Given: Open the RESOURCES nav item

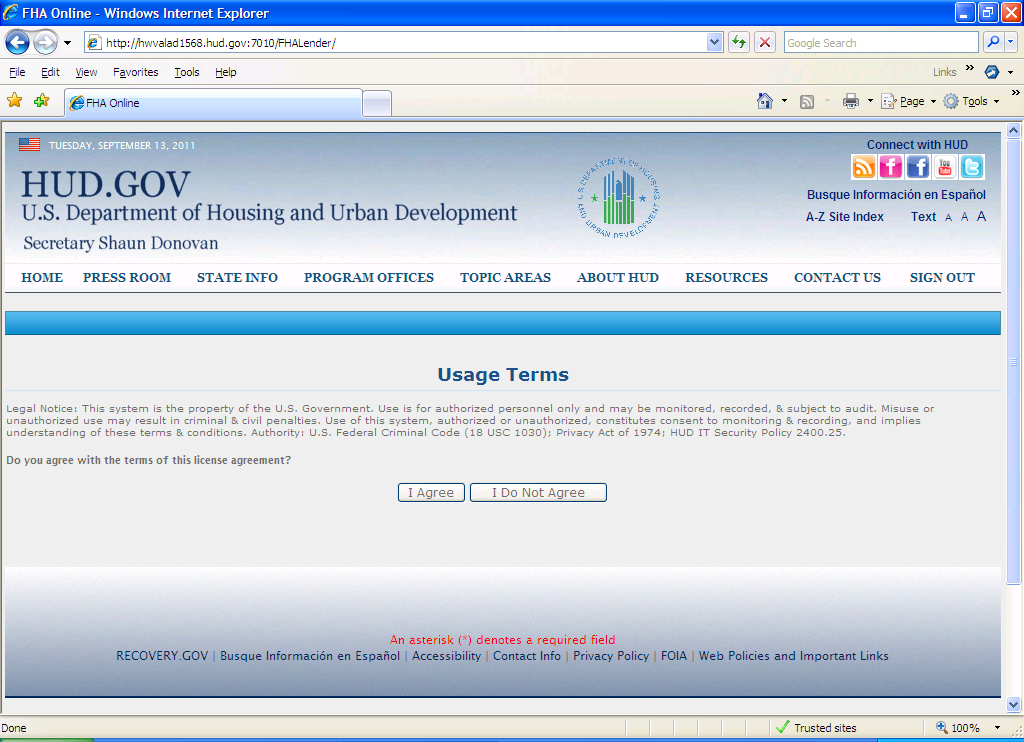Looking at the screenshot, I should tap(726, 278).
